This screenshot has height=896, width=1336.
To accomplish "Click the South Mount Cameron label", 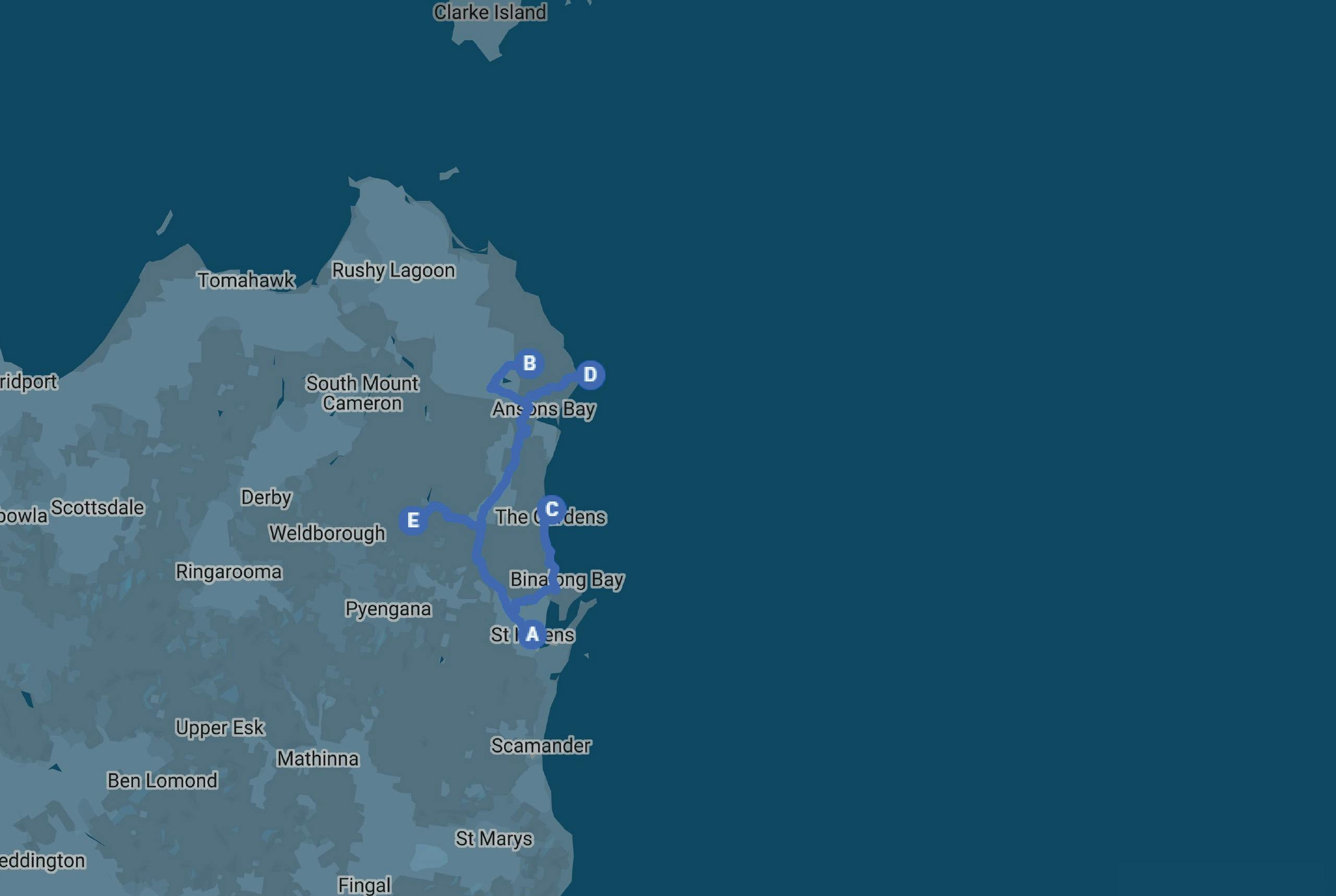I will point(362,393).
